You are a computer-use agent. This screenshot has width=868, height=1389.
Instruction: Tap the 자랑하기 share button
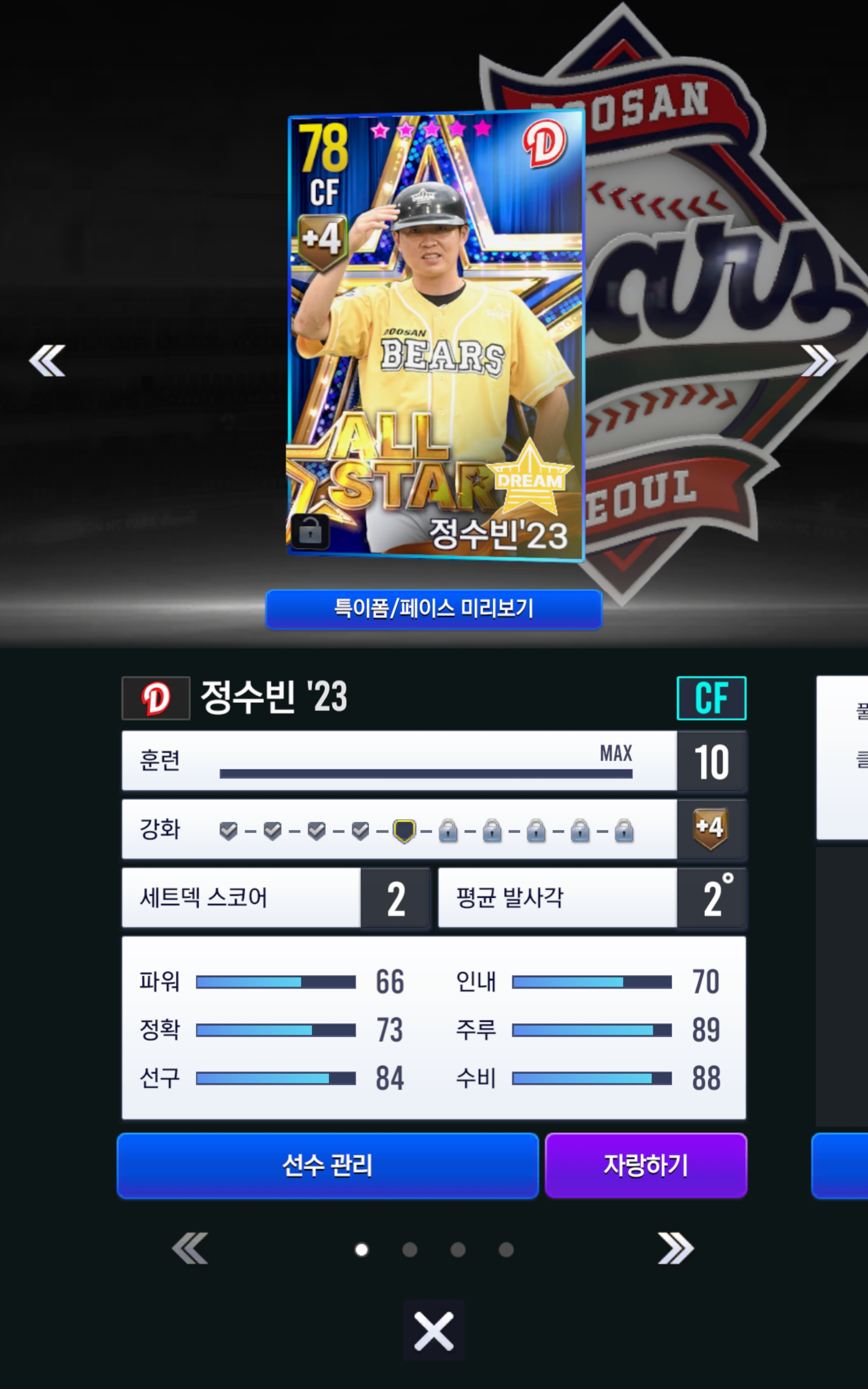646,1165
